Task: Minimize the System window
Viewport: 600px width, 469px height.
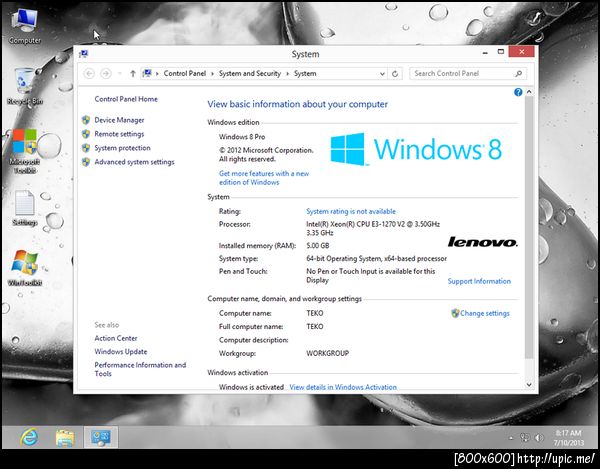Action: point(485,52)
